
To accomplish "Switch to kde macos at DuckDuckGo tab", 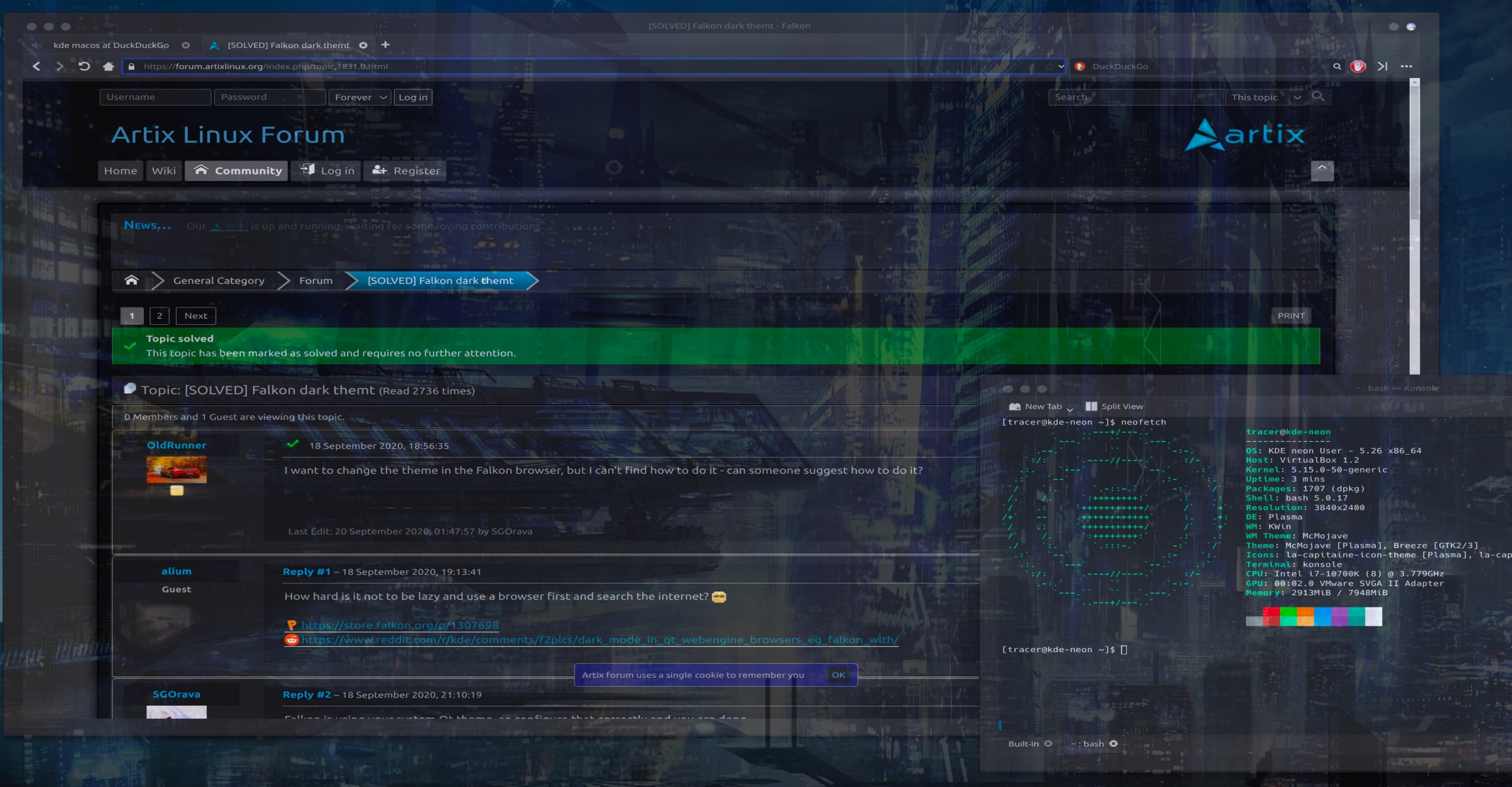I will coord(111,45).
